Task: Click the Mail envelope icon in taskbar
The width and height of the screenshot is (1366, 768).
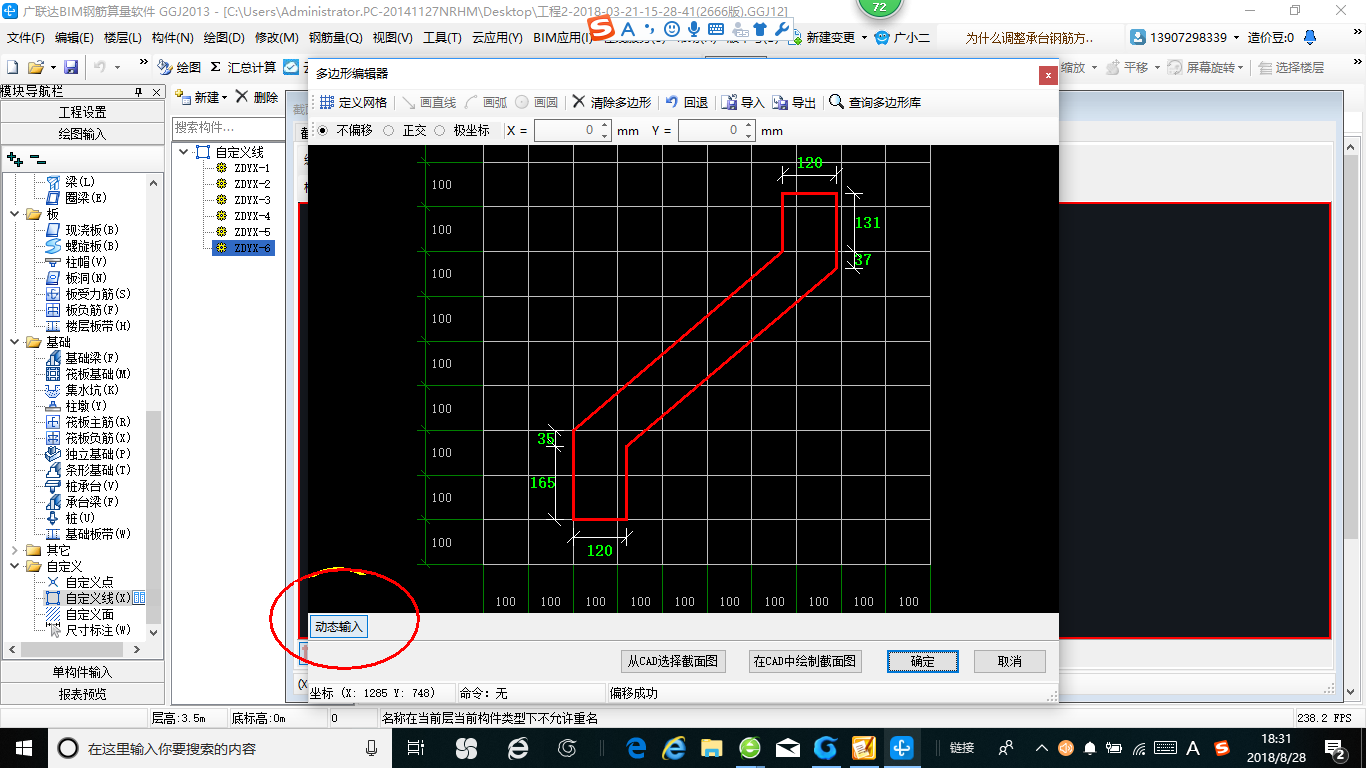Action: point(787,747)
